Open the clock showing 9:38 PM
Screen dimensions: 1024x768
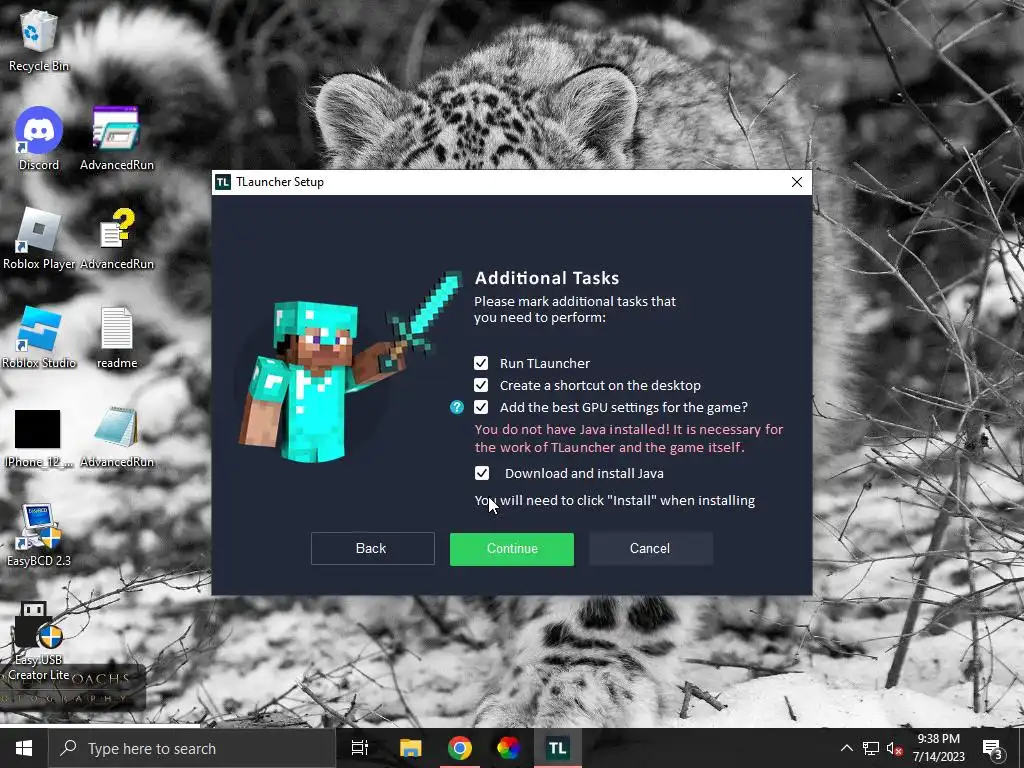[938, 748]
